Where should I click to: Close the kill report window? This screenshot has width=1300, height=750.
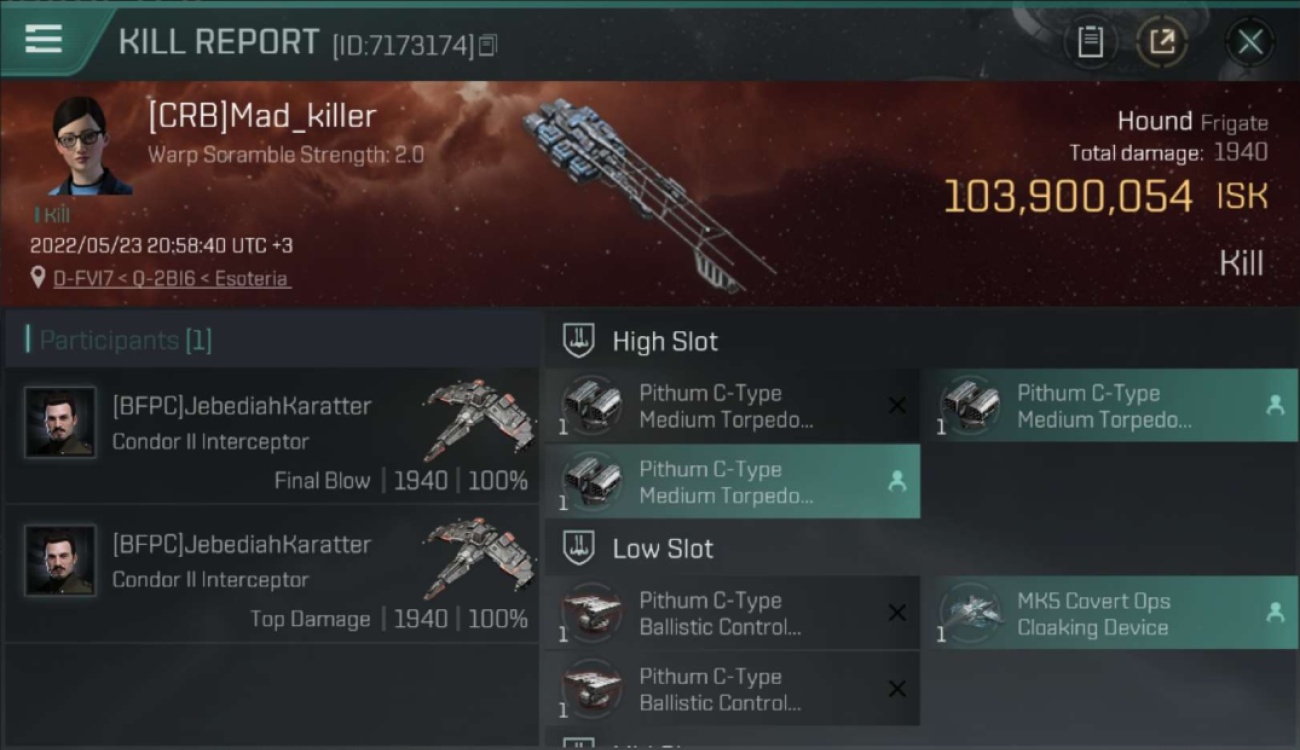pos(1250,42)
